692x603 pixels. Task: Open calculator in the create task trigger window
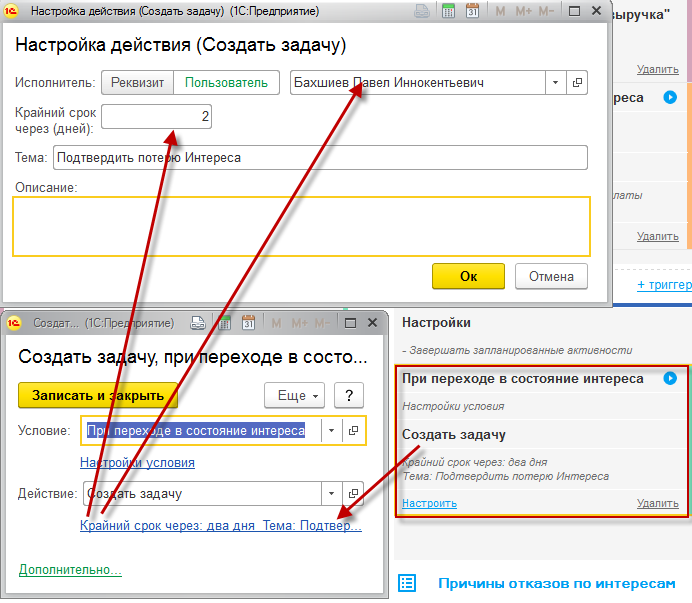coord(224,323)
